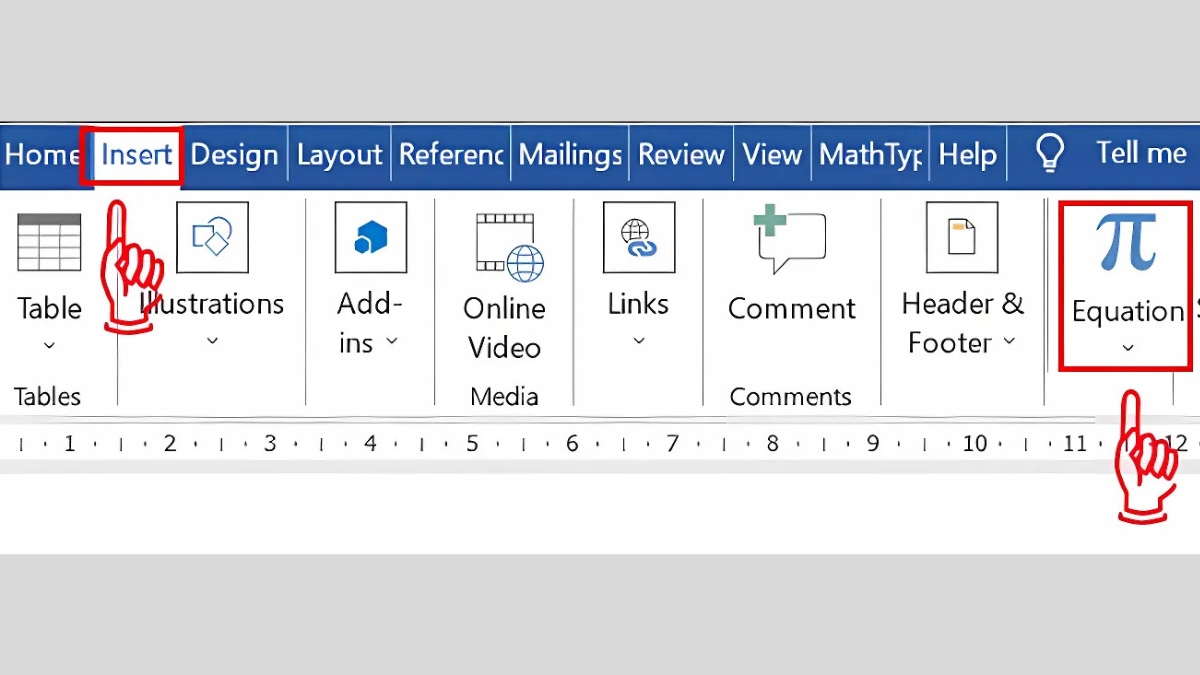Expand the Illustrations dropdown chevron
The width and height of the screenshot is (1200, 675).
[212, 341]
